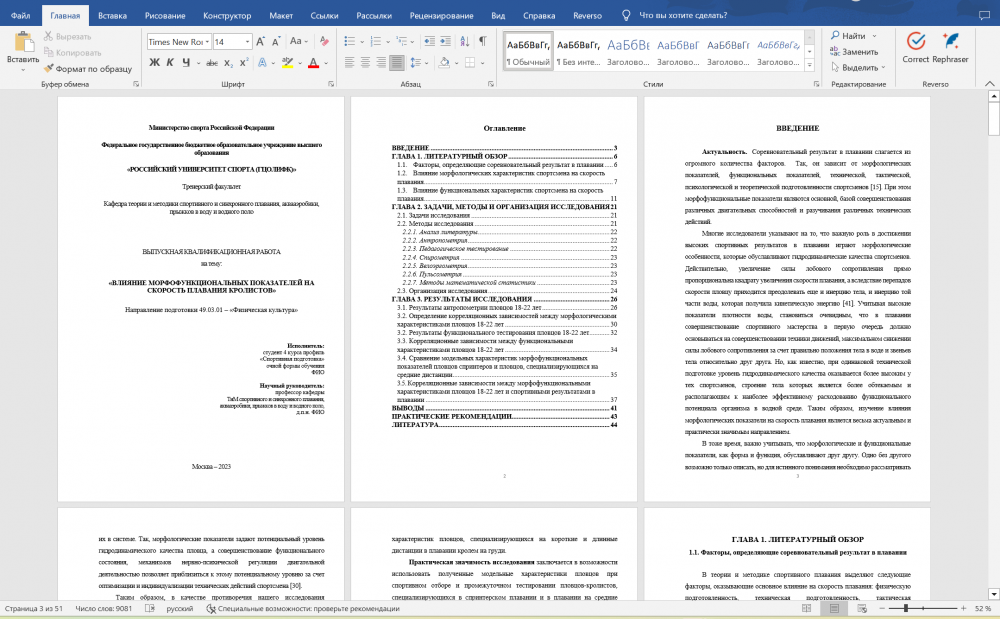Click the bulleted list icon

click(349, 41)
